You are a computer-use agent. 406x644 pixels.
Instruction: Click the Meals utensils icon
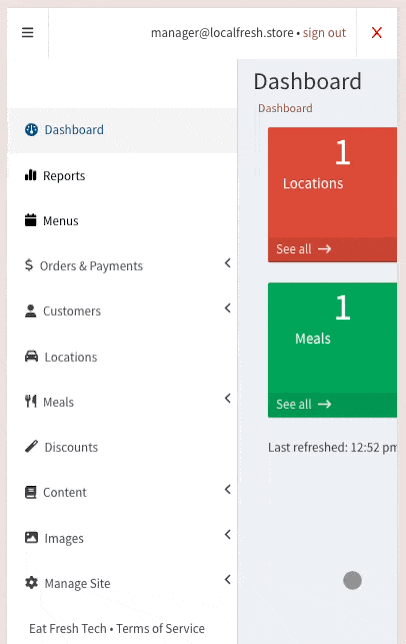30,401
